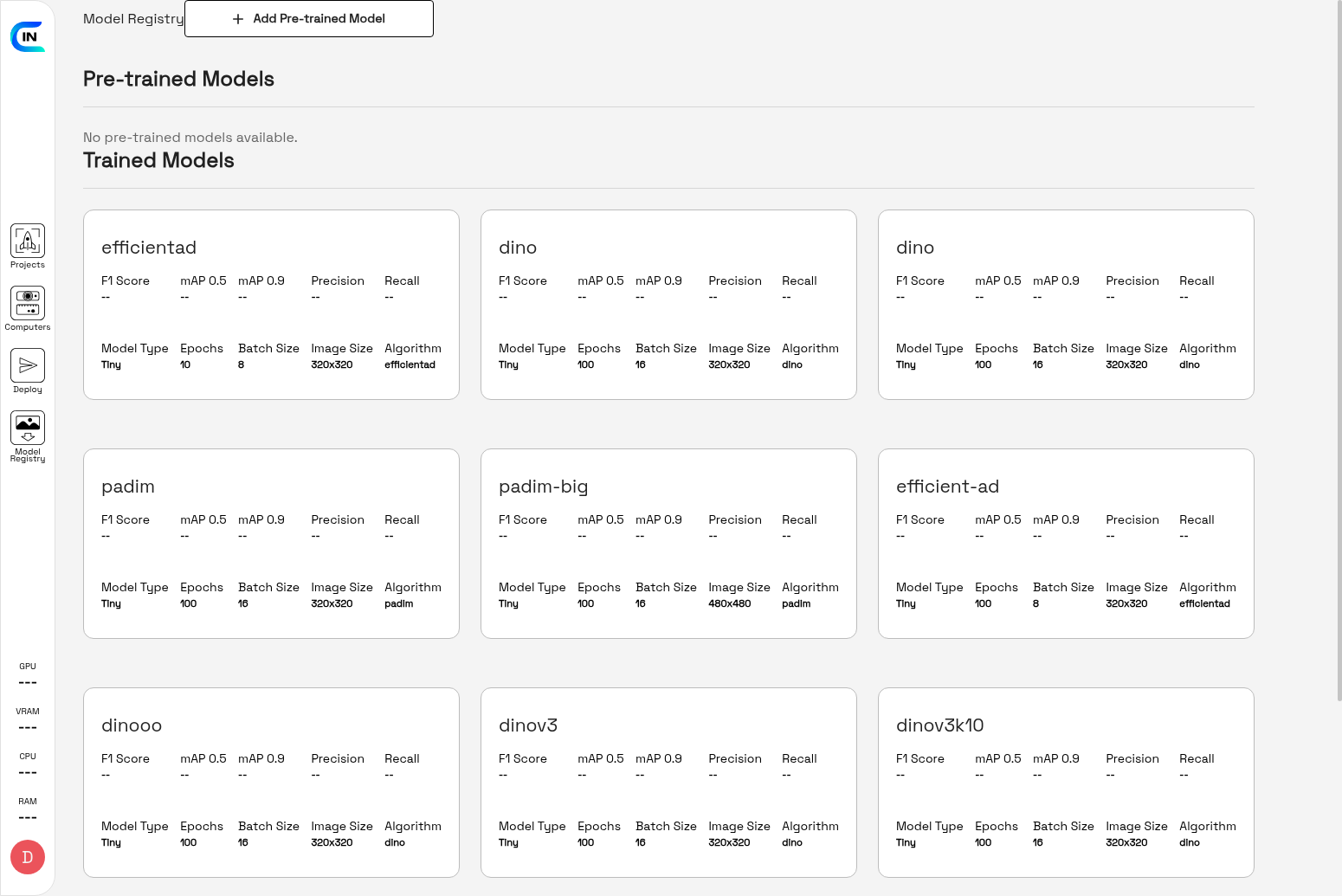Screen dimensions: 1342x896
Task: Select the dinov3k10 model card
Action: pyautogui.click(x=1065, y=783)
